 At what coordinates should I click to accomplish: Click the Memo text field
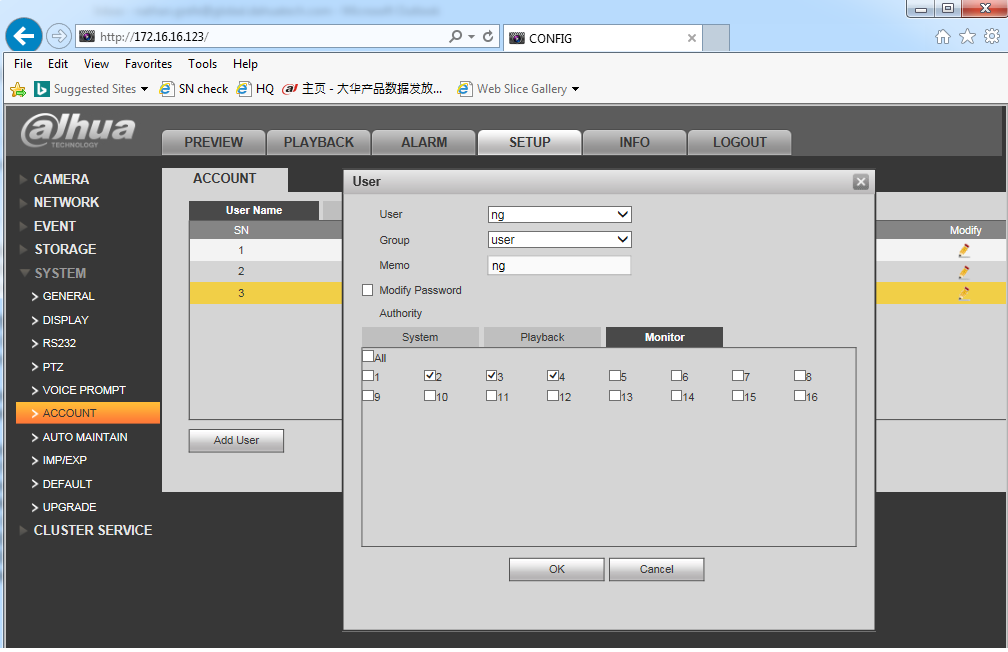tap(559, 266)
